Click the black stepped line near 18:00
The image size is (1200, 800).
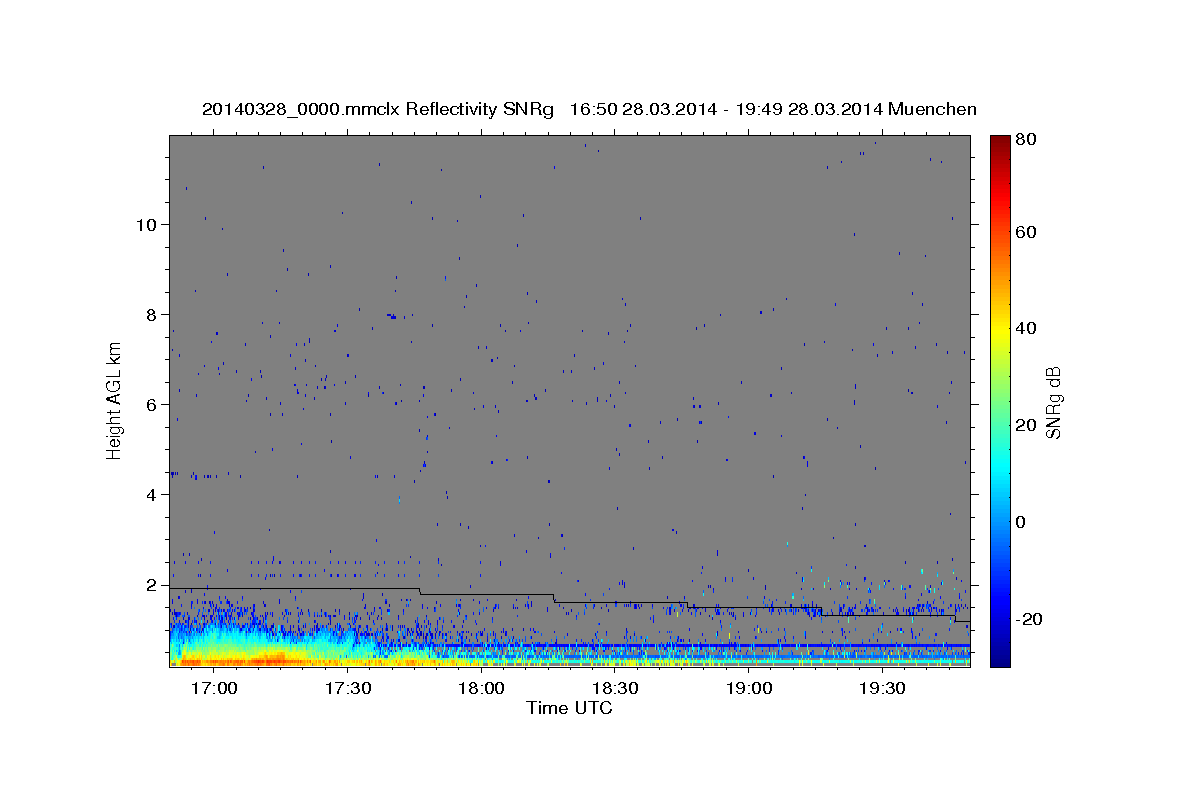coord(485,594)
